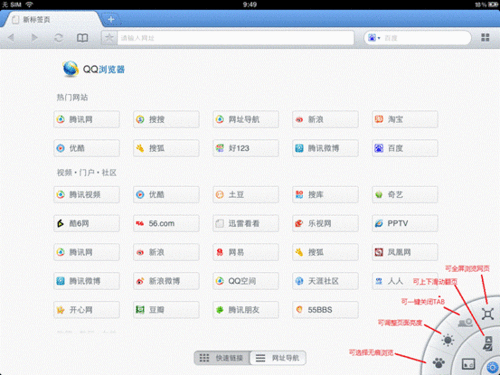Tap the 视频·门户·社区 section heading
This screenshot has width=500, height=375.
click(87, 172)
